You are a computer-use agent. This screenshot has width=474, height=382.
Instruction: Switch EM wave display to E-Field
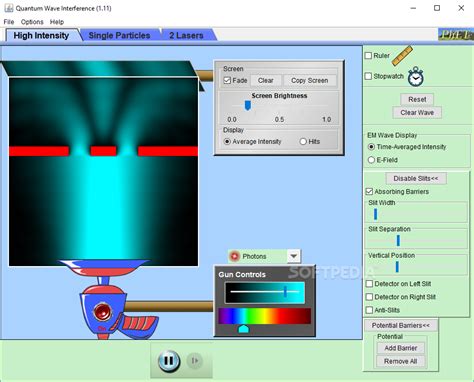(x=371, y=160)
